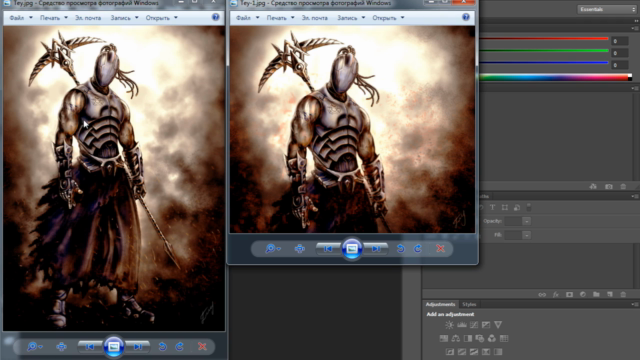640x360 pixels.
Task: Toggle smart object filter in Layers panel
Action: (517, 207)
